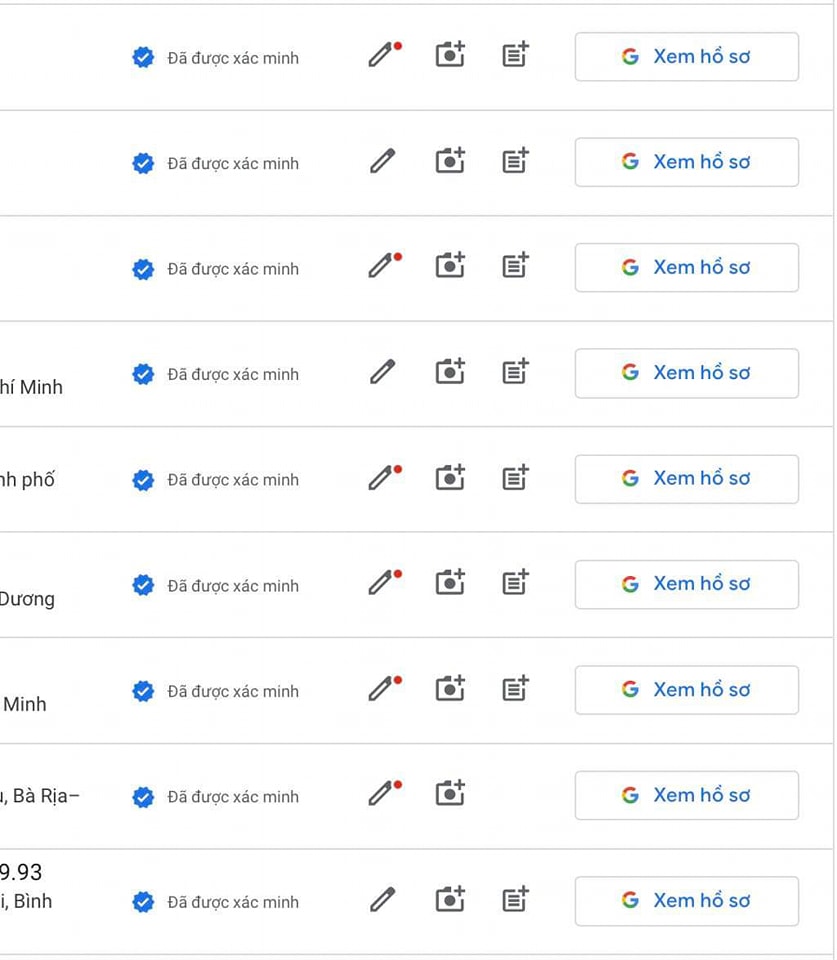Create a post on the "Minh" row
Viewport: 837px width, 960px height.
pyautogui.click(x=514, y=688)
